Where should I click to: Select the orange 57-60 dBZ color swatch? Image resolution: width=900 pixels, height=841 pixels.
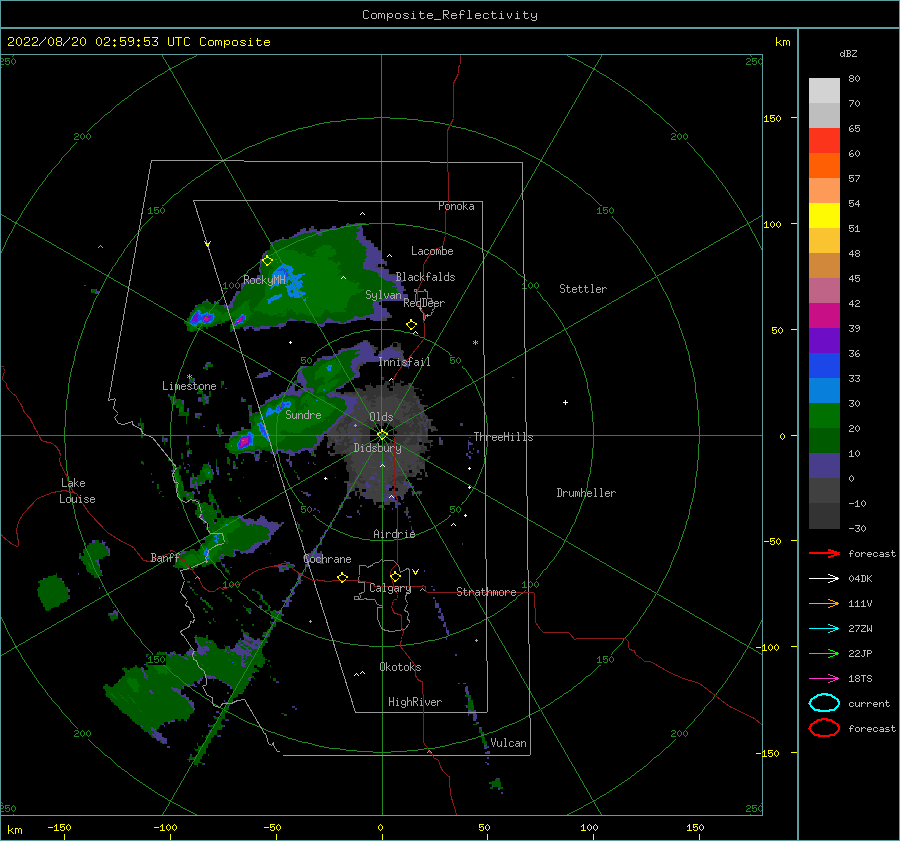pyautogui.click(x=824, y=166)
